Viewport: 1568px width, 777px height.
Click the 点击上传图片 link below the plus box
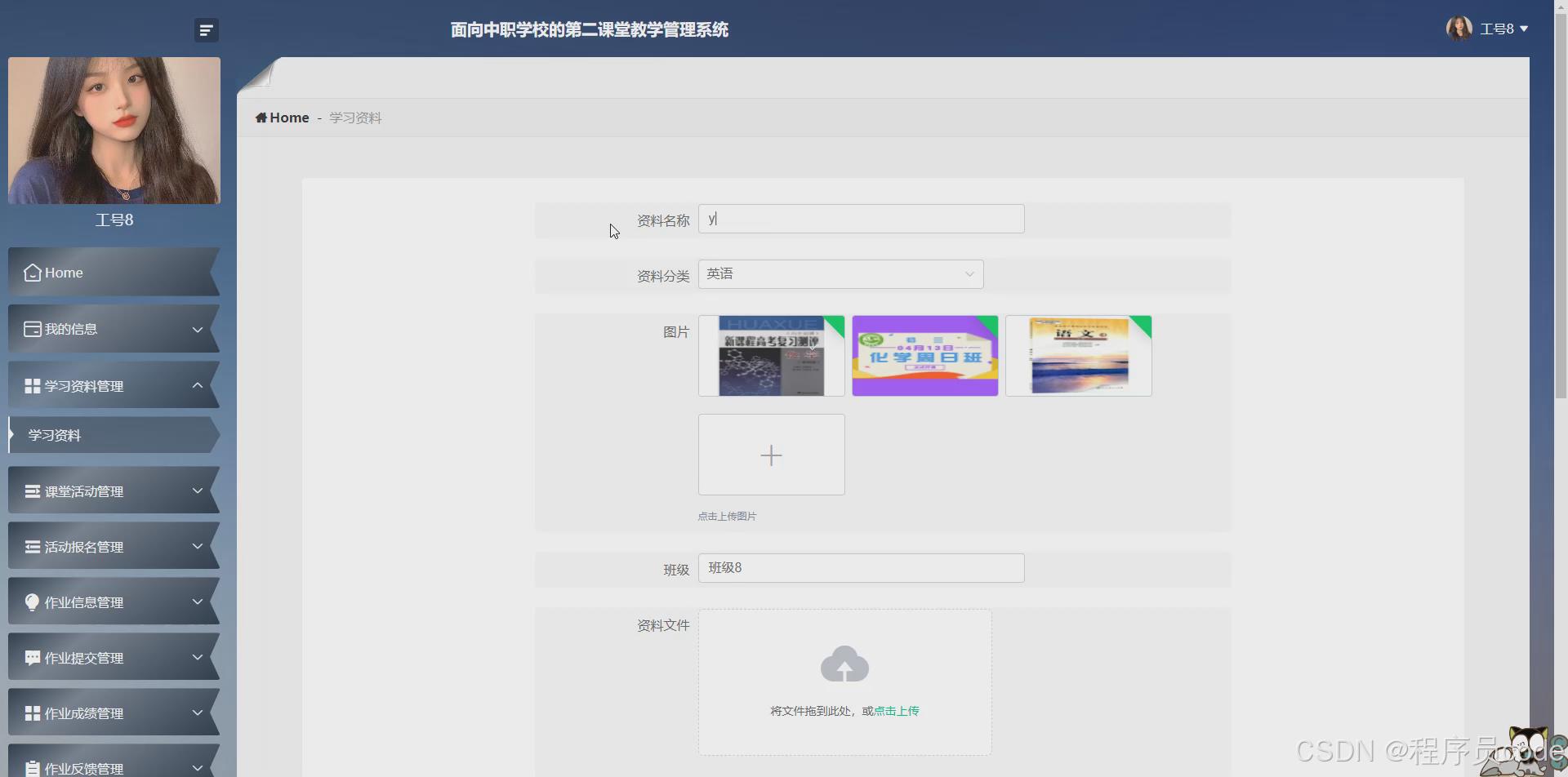click(727, 516)
